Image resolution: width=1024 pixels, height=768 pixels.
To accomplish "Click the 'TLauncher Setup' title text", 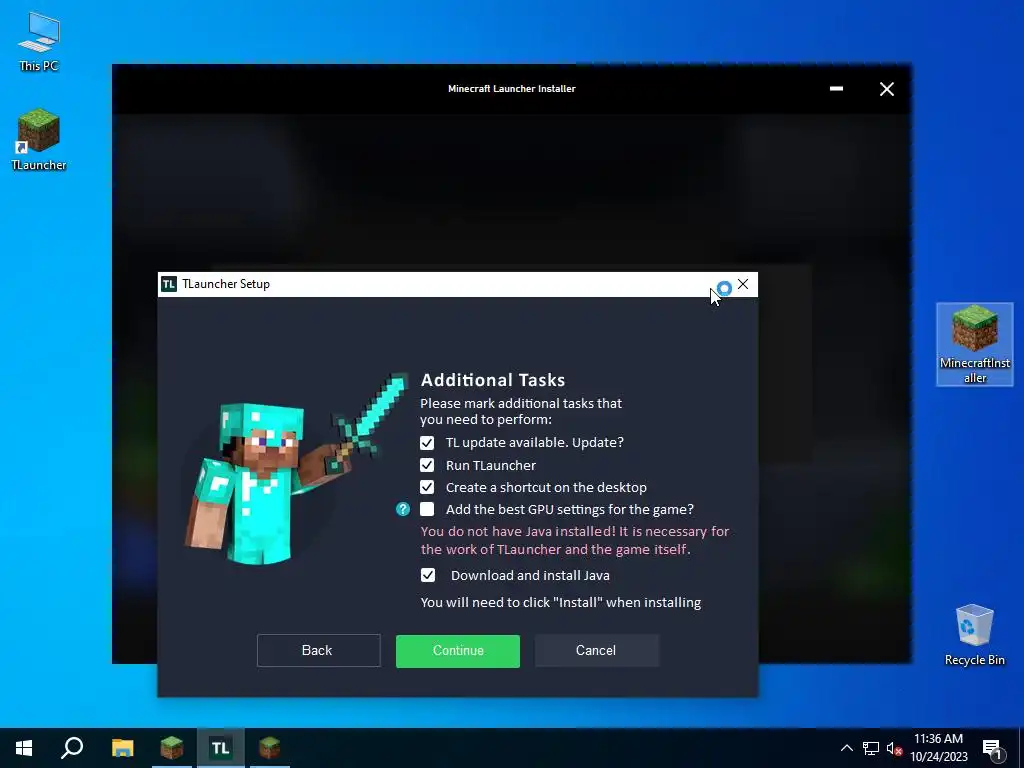I will click(x=226, y=284).
